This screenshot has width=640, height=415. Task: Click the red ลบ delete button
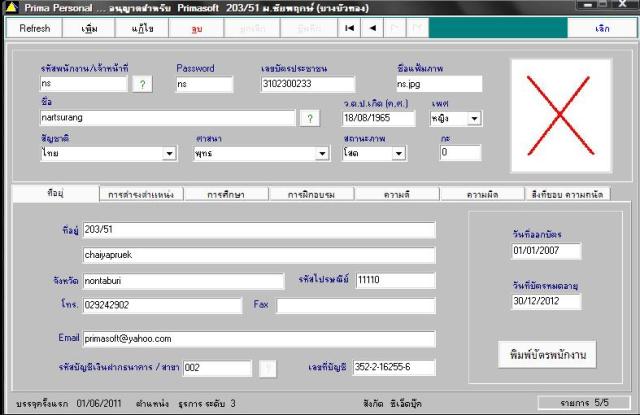pyautogui.click(x=196, y=29)
